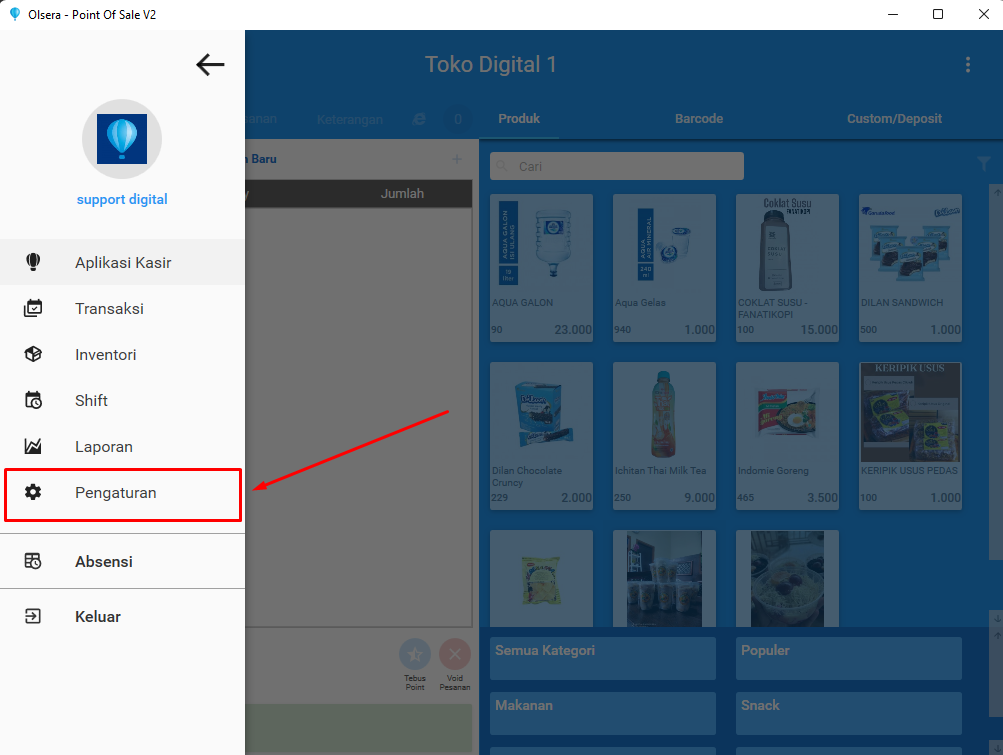This screenshot has width=1003, height=755.
Task: Close the side menu with the back arrow
Action: (210, 65)
